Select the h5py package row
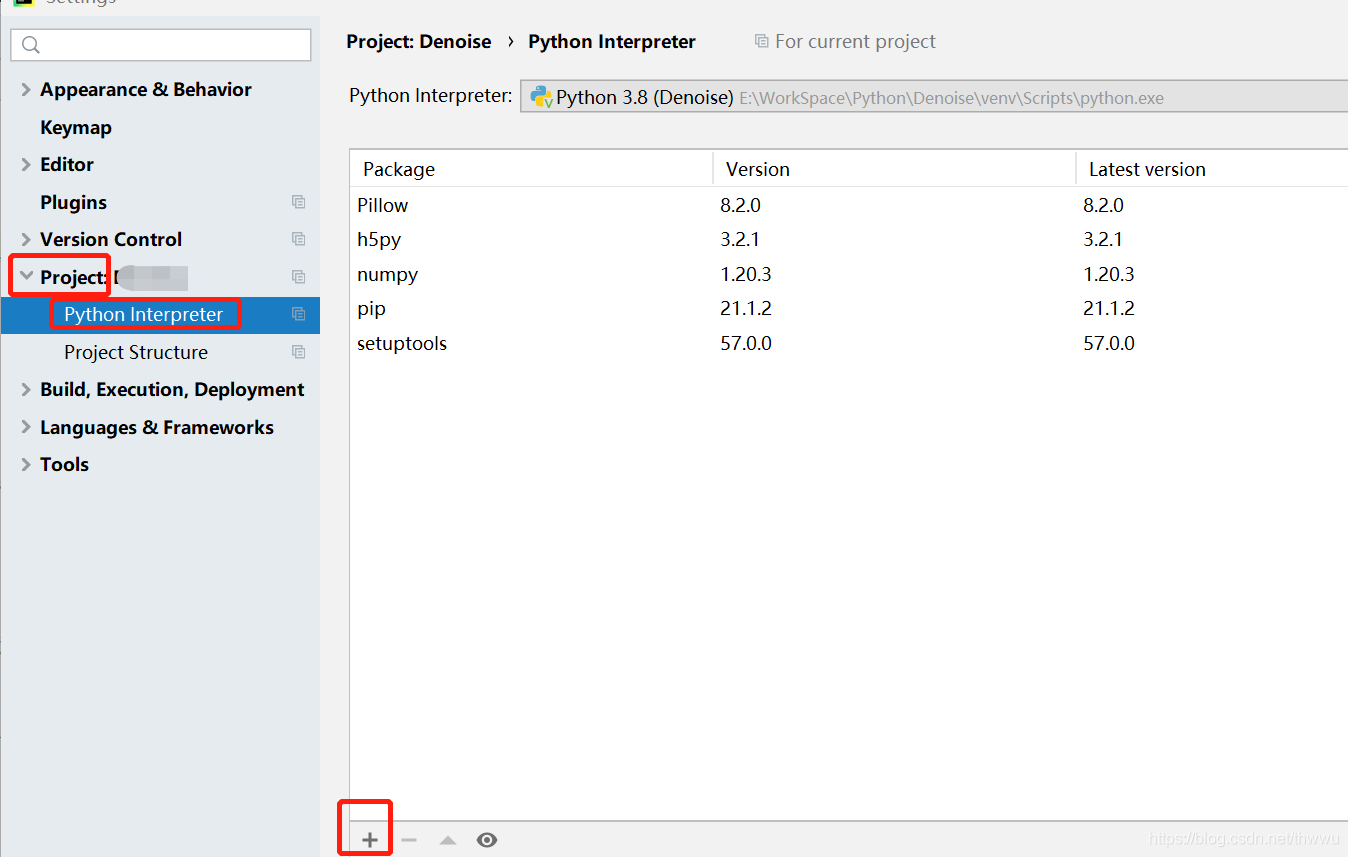The height and width of the screenshot is (857, 1348). [849, 239]
